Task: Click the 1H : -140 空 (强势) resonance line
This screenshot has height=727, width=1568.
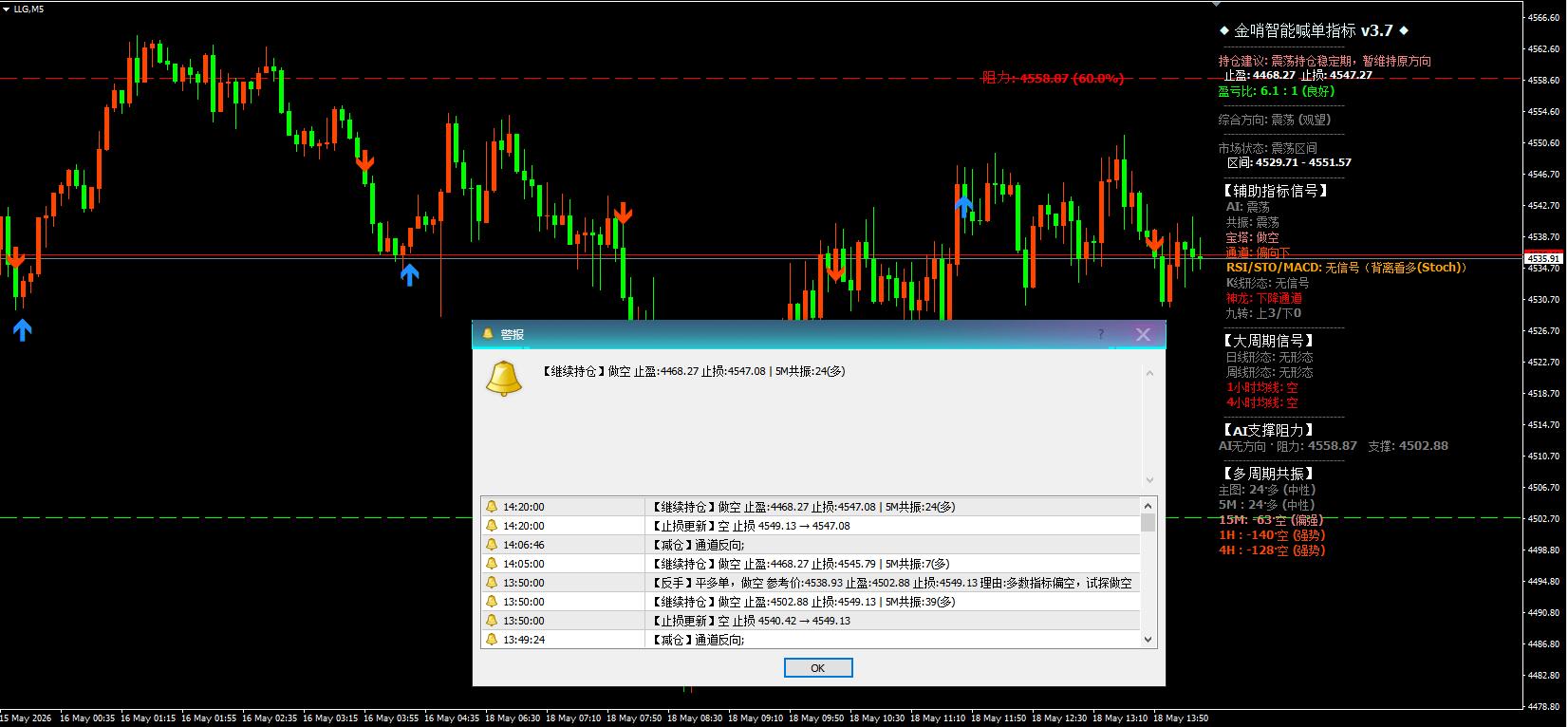Action: 1272,534
